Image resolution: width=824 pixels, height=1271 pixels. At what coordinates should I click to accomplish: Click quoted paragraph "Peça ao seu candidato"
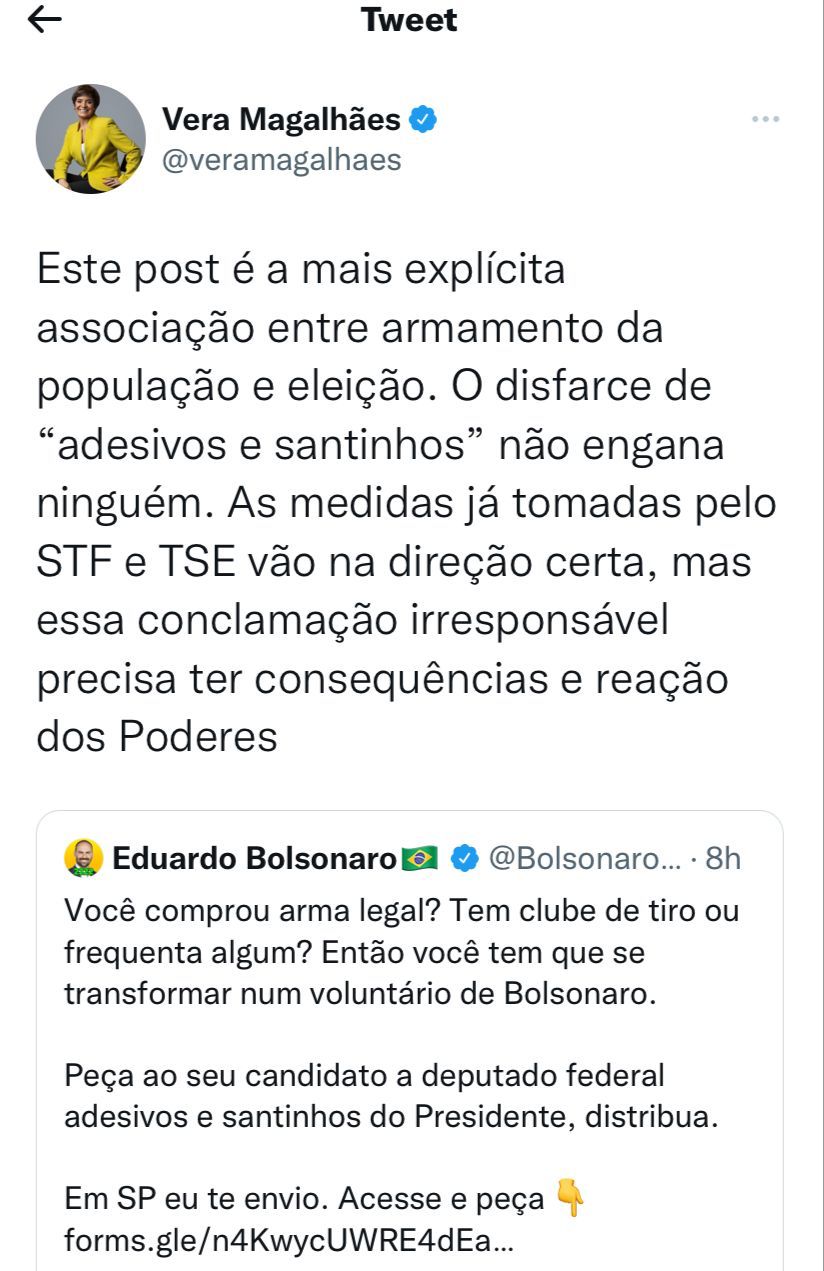pyautogui.click(x=364, y=1076)
